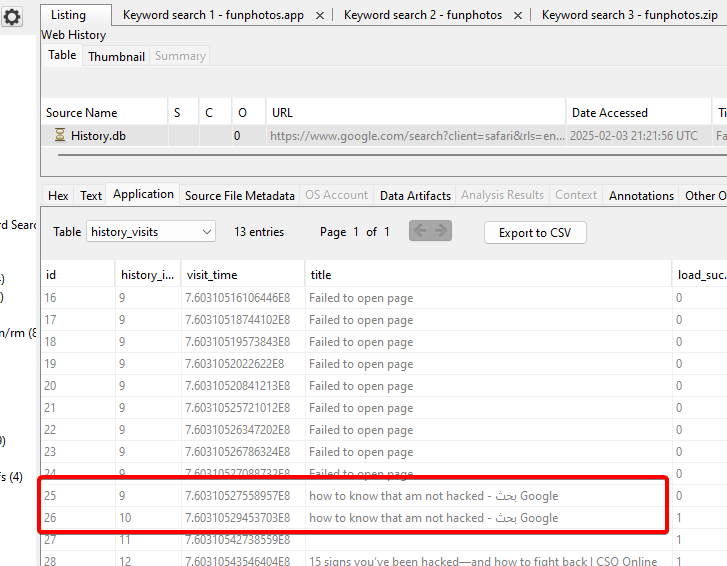The width and height of the screenshot is (727, 566).
Task: Select the Source File Metadata tab
Action: click(239, 196)
